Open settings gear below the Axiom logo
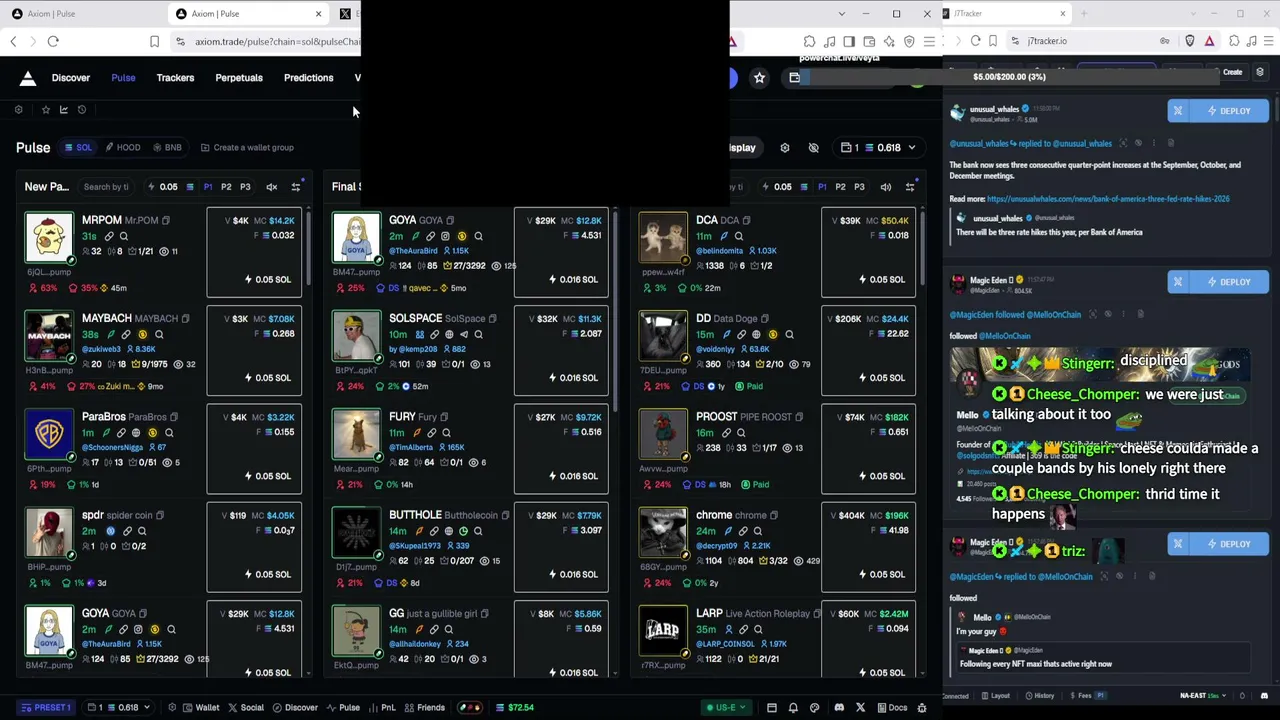 pyautogui.click(x=18, y=110)
